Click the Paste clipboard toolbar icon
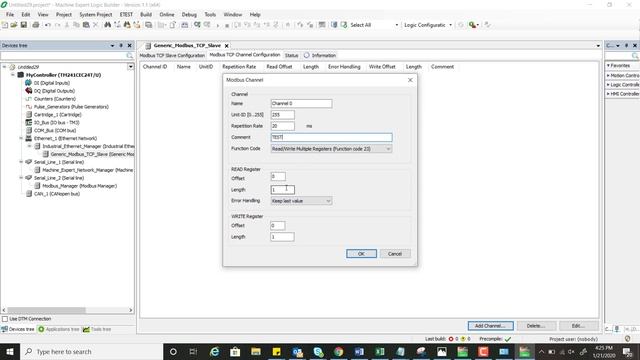Screen dimensions: 640x360 pos(86,25)
